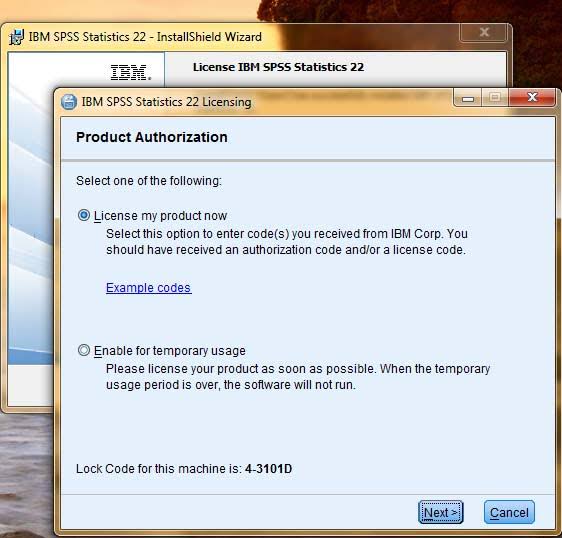This screenshot has height=538, width=562.
Task: Click the authorization code description paragraph
Action: (x=287, y=242)
